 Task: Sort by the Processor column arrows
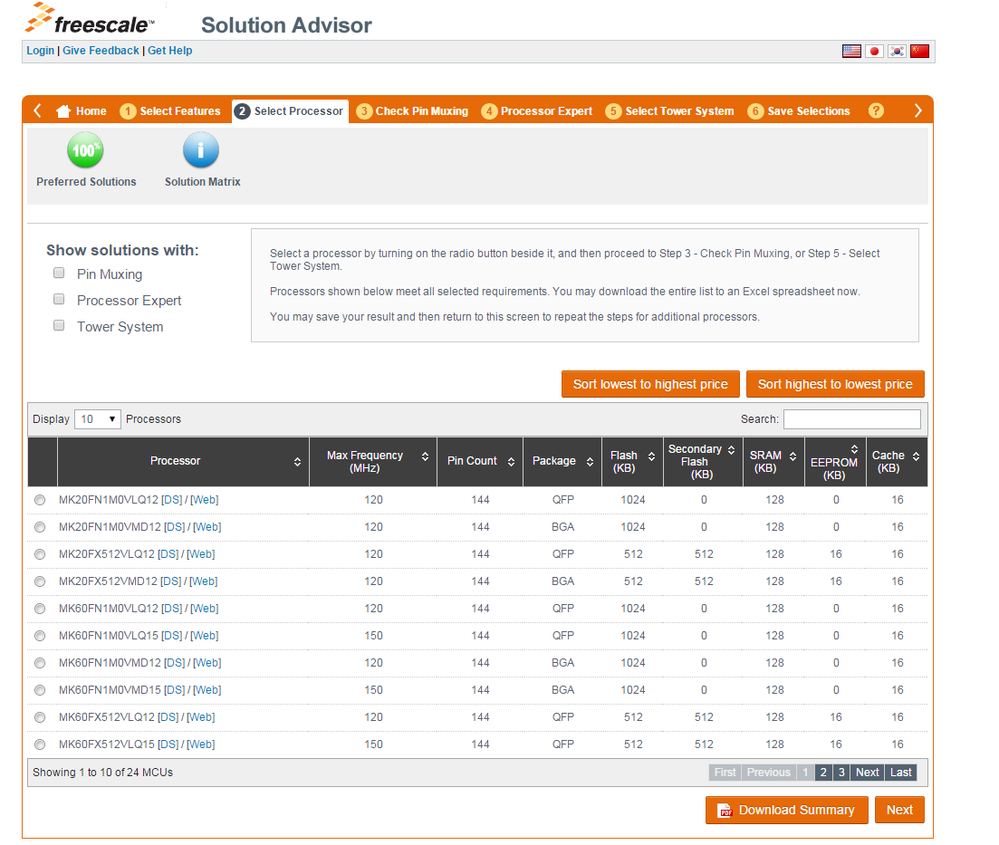[x=298, y=461]
